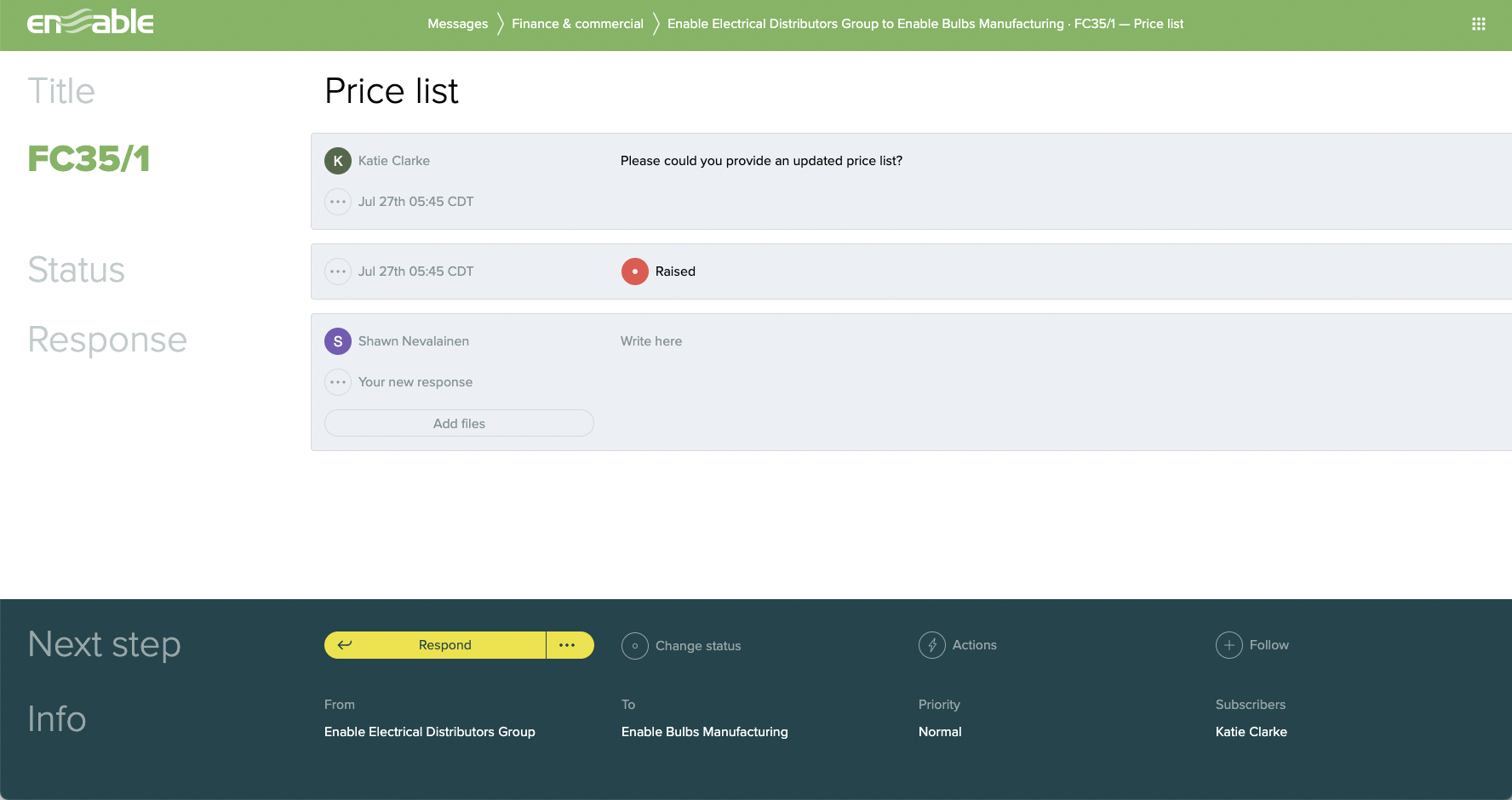Screen dimensions: 1512x800
Task: Click the red Raised status icon
Action: click(634, 271)
